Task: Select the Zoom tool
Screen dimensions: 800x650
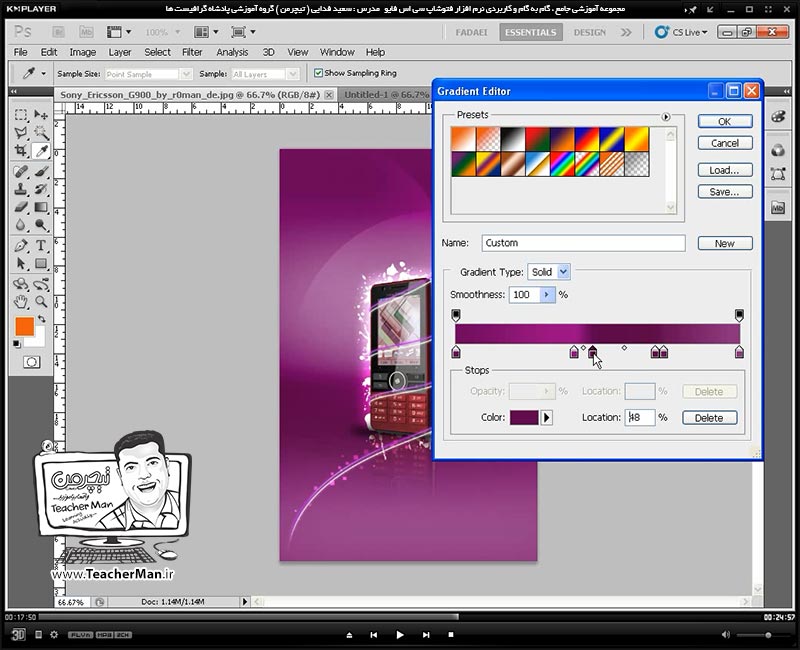Action: pos(41,302)
